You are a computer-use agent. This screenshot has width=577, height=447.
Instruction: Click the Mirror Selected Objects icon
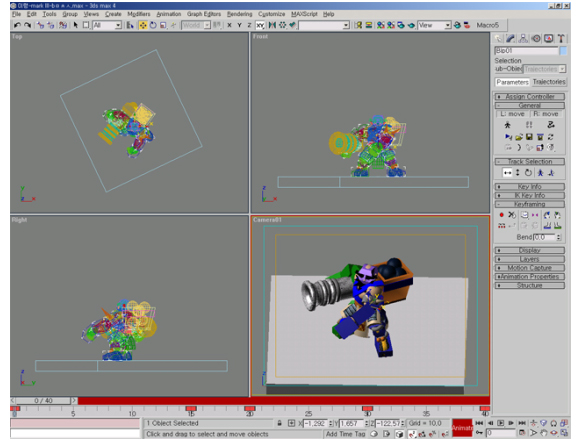click(x=272, y=25)
